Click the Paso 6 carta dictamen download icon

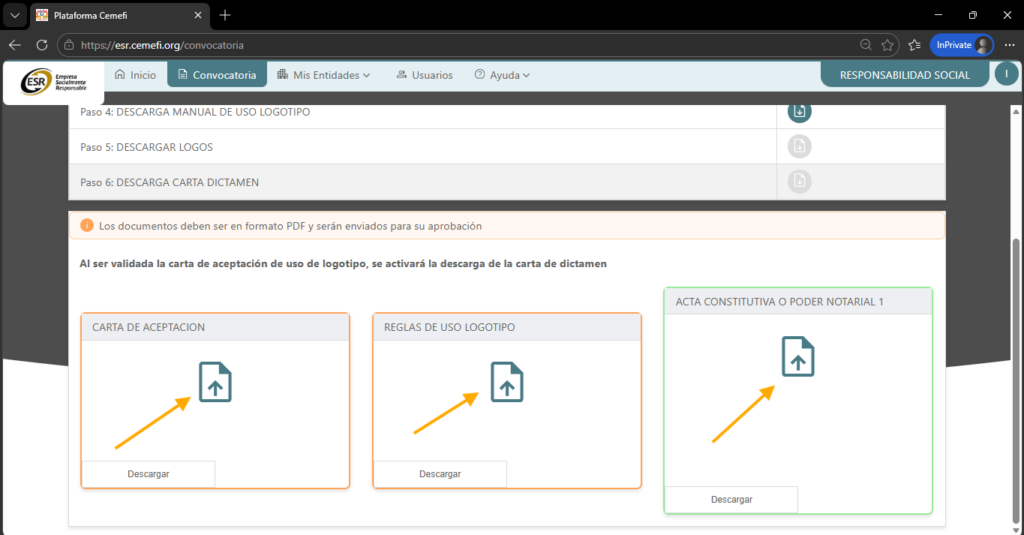pos(799,181)
